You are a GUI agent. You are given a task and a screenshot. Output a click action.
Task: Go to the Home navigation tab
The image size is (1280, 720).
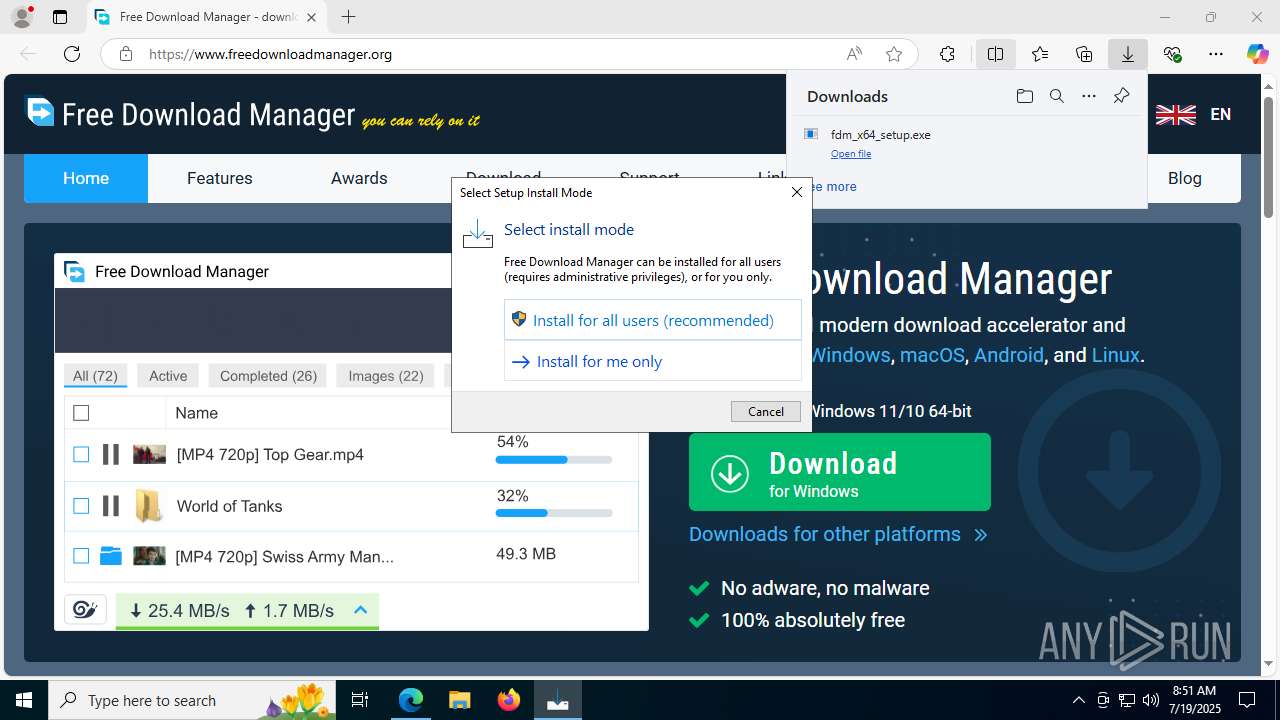[x=86, y=178]
